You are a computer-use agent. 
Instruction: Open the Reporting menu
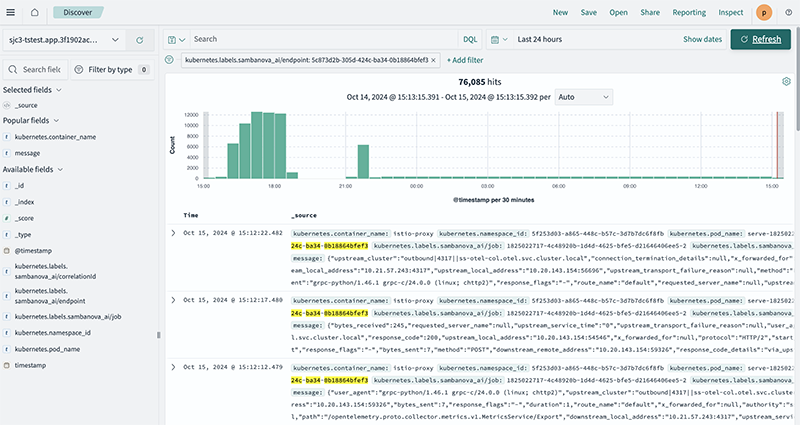coord(688,13)
